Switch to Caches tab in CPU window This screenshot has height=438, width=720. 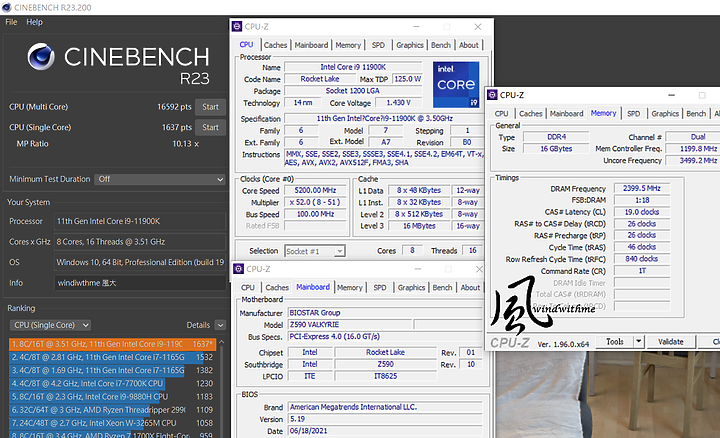[x=276, y=45]
